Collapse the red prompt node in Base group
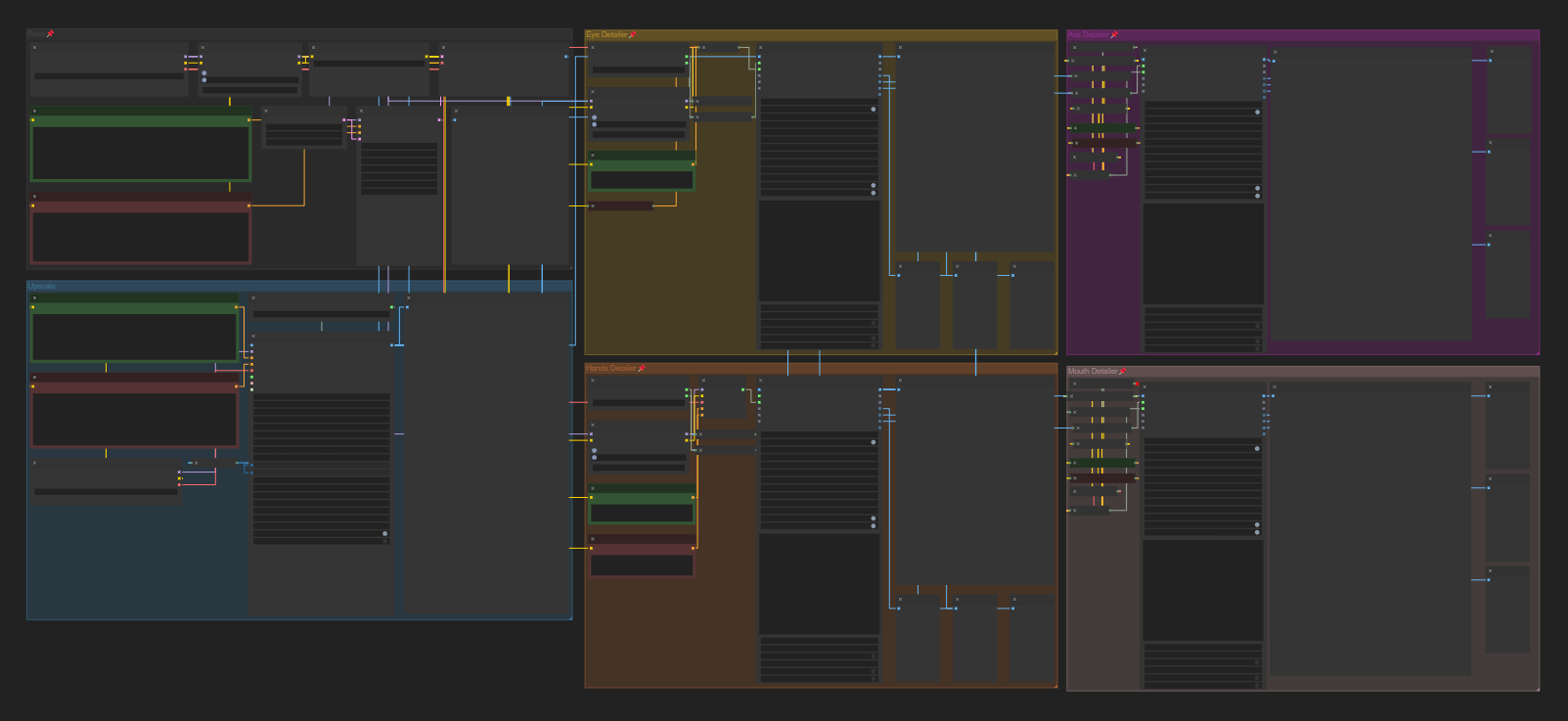 pyautogui.click(x=34, y=197)
